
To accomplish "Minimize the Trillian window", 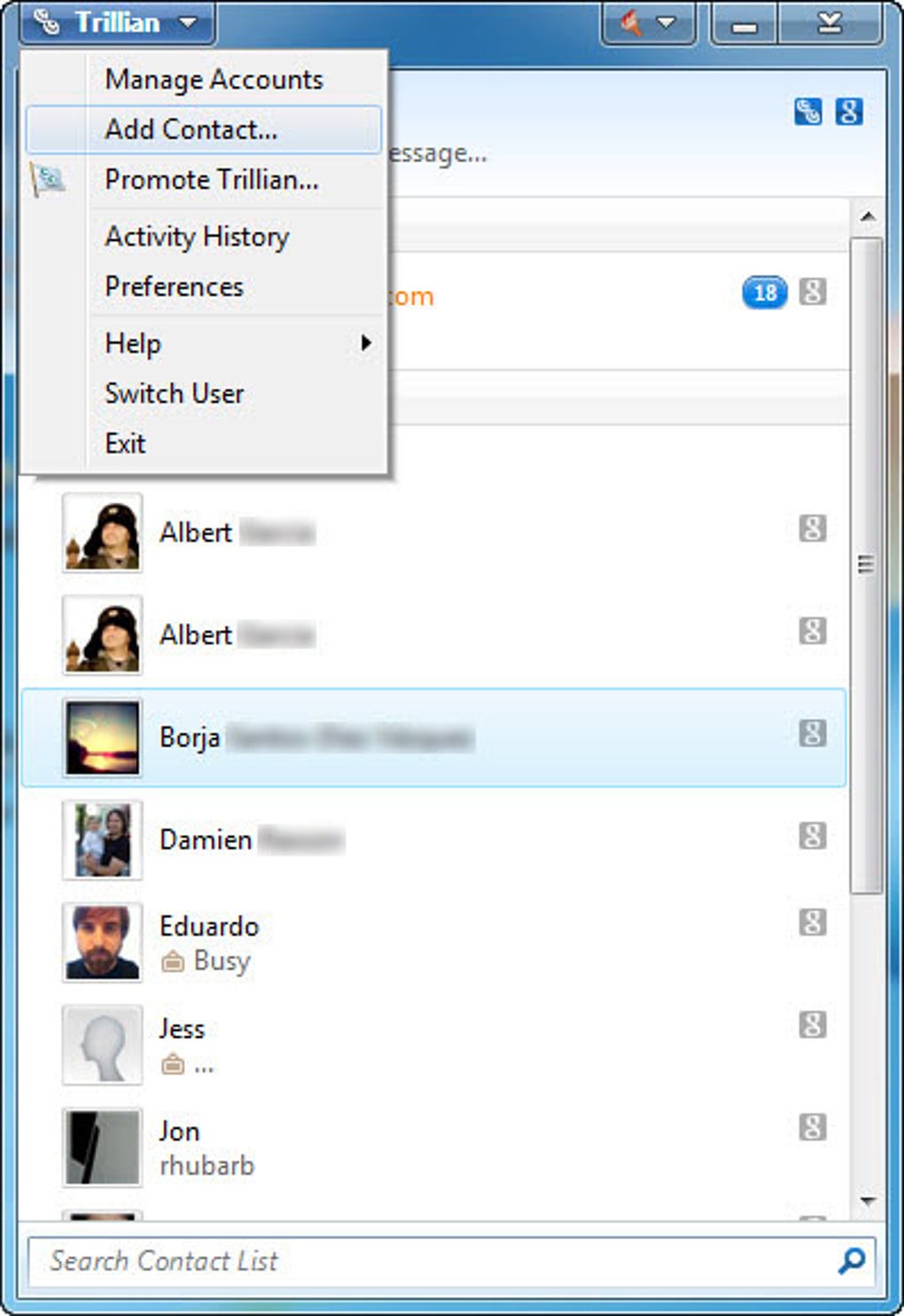I will 744,23.
